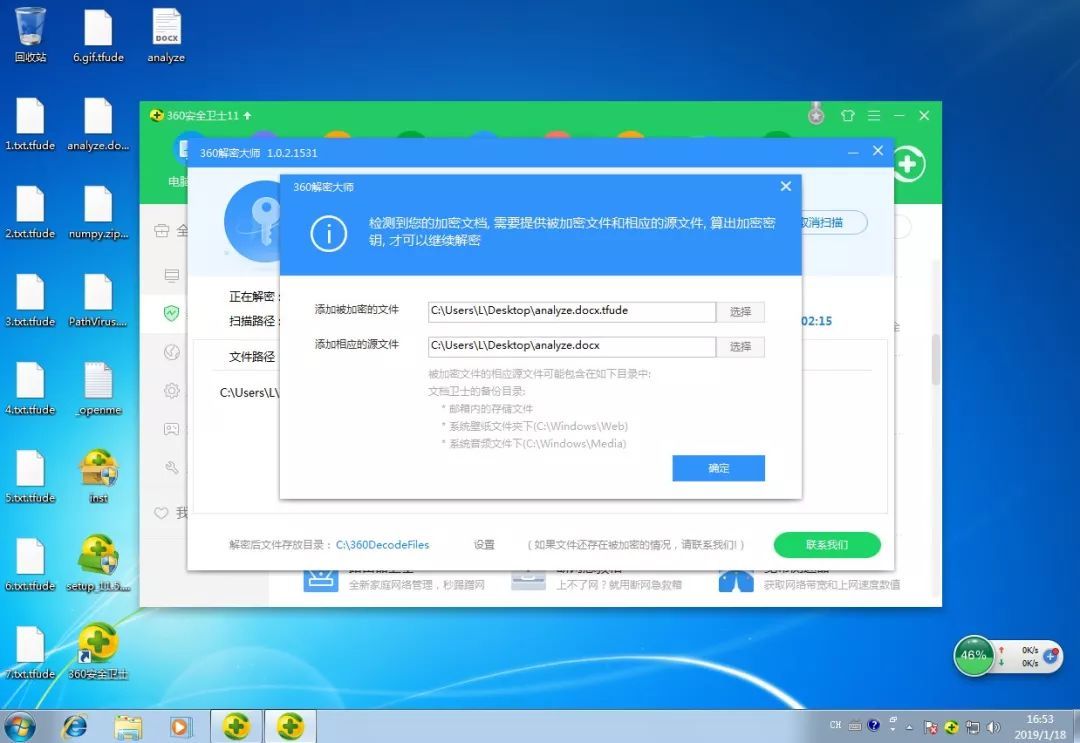Viewport: 1080px width, 743px height.
Task: Open the 全新家庭网络管理 router tool
Action: tap(393, 578)
